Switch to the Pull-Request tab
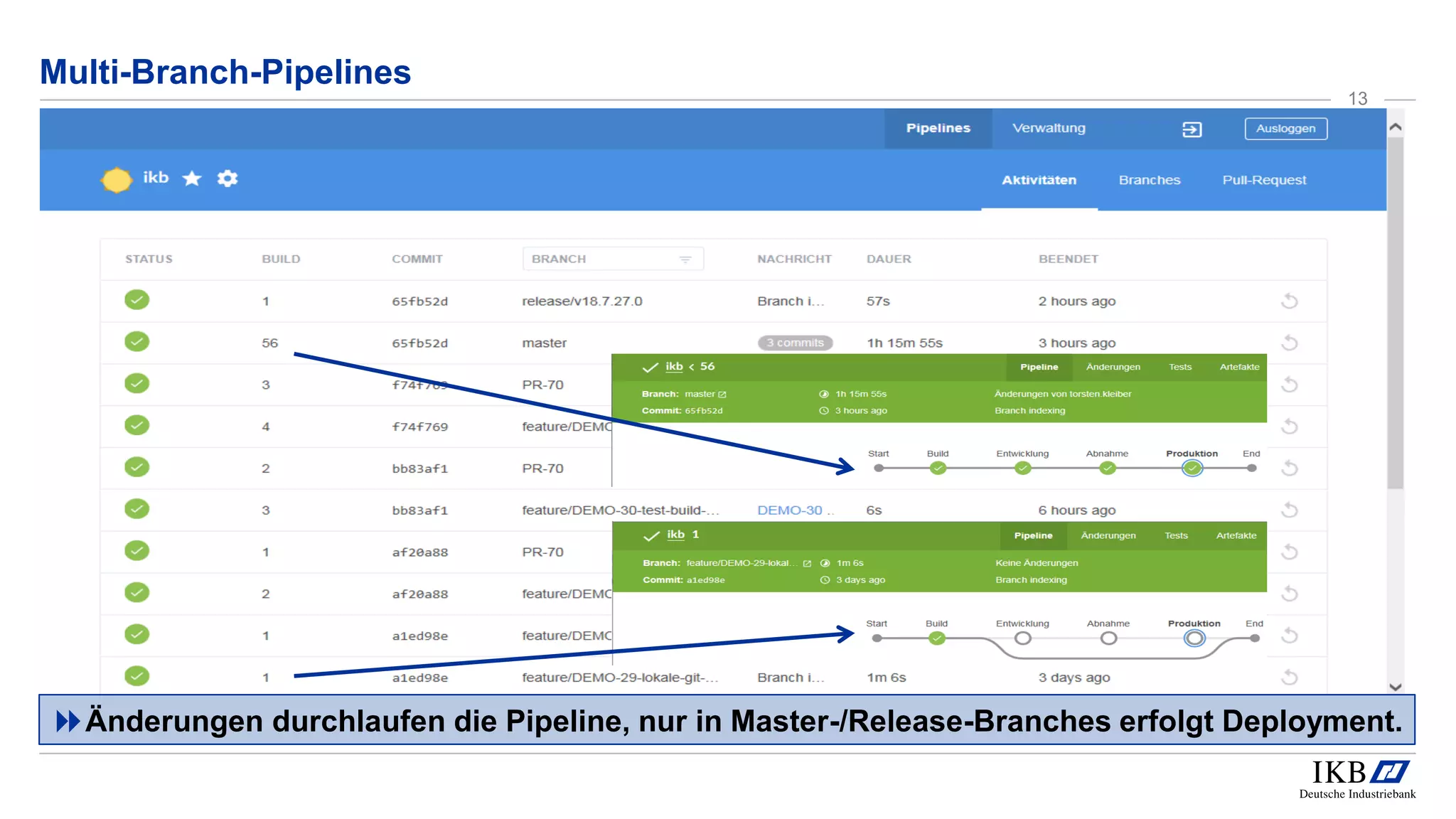The width and height of the screenshot is (1456, 819). click(1264, 181)
